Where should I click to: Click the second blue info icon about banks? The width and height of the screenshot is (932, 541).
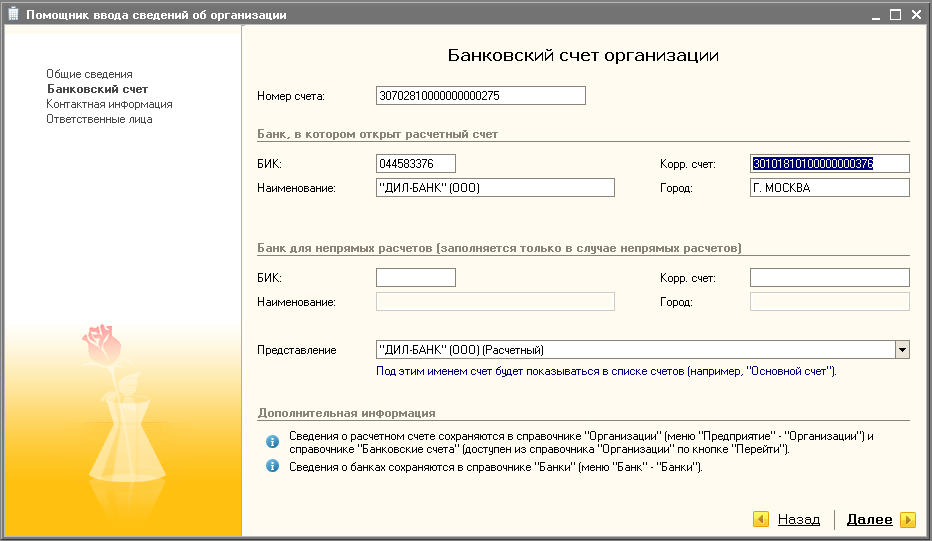coord(271,467)
